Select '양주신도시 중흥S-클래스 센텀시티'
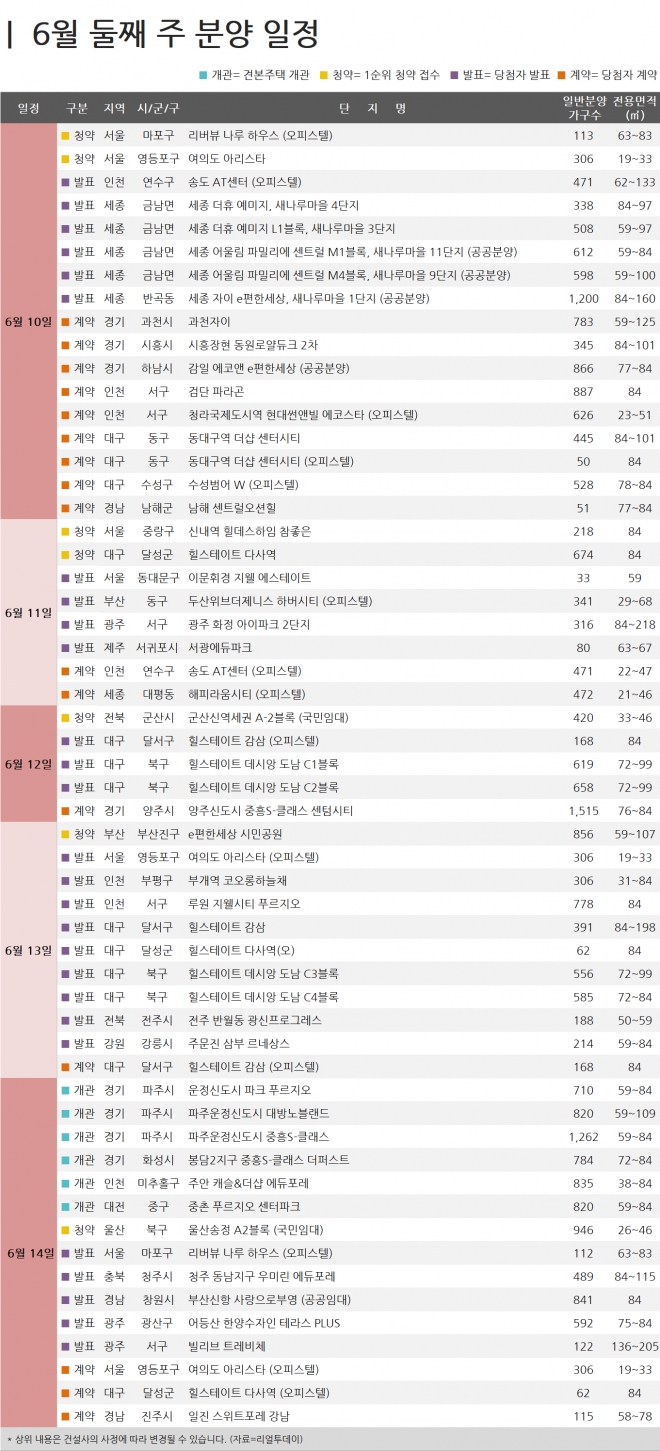This screenshot has width=660, height=1451. (270, 810)
